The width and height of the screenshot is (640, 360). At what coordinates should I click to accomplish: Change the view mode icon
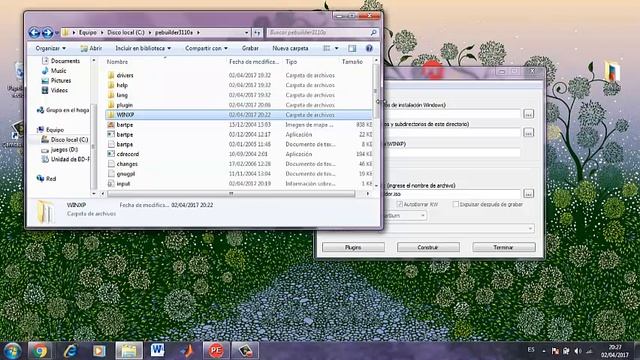327,48
